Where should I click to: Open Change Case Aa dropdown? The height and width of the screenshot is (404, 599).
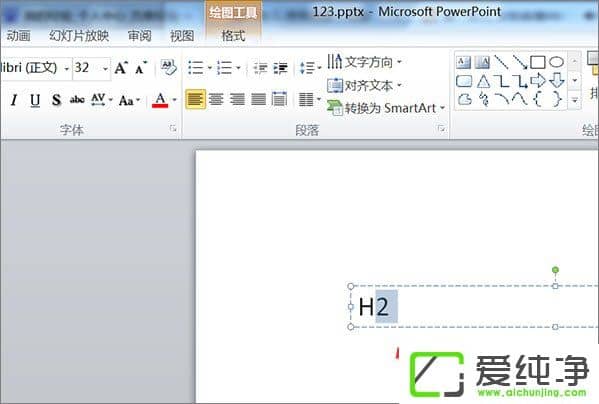[130, 100]
